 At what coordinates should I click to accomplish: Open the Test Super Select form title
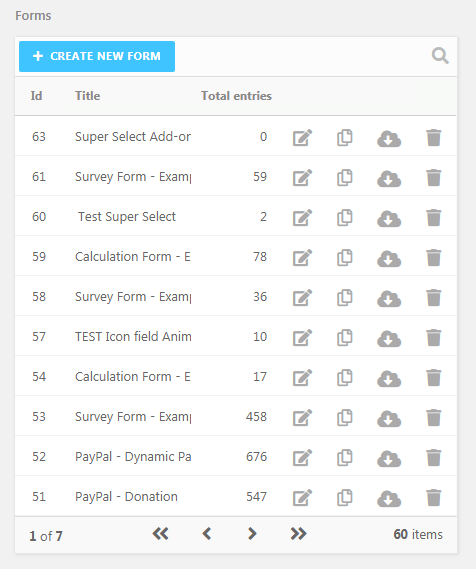pyautogui.click(x=127, y=217)
